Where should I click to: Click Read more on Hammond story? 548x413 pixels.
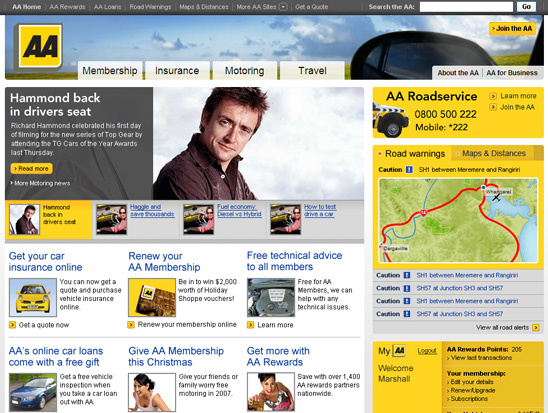pyautogui.click(x=31, y=168)
